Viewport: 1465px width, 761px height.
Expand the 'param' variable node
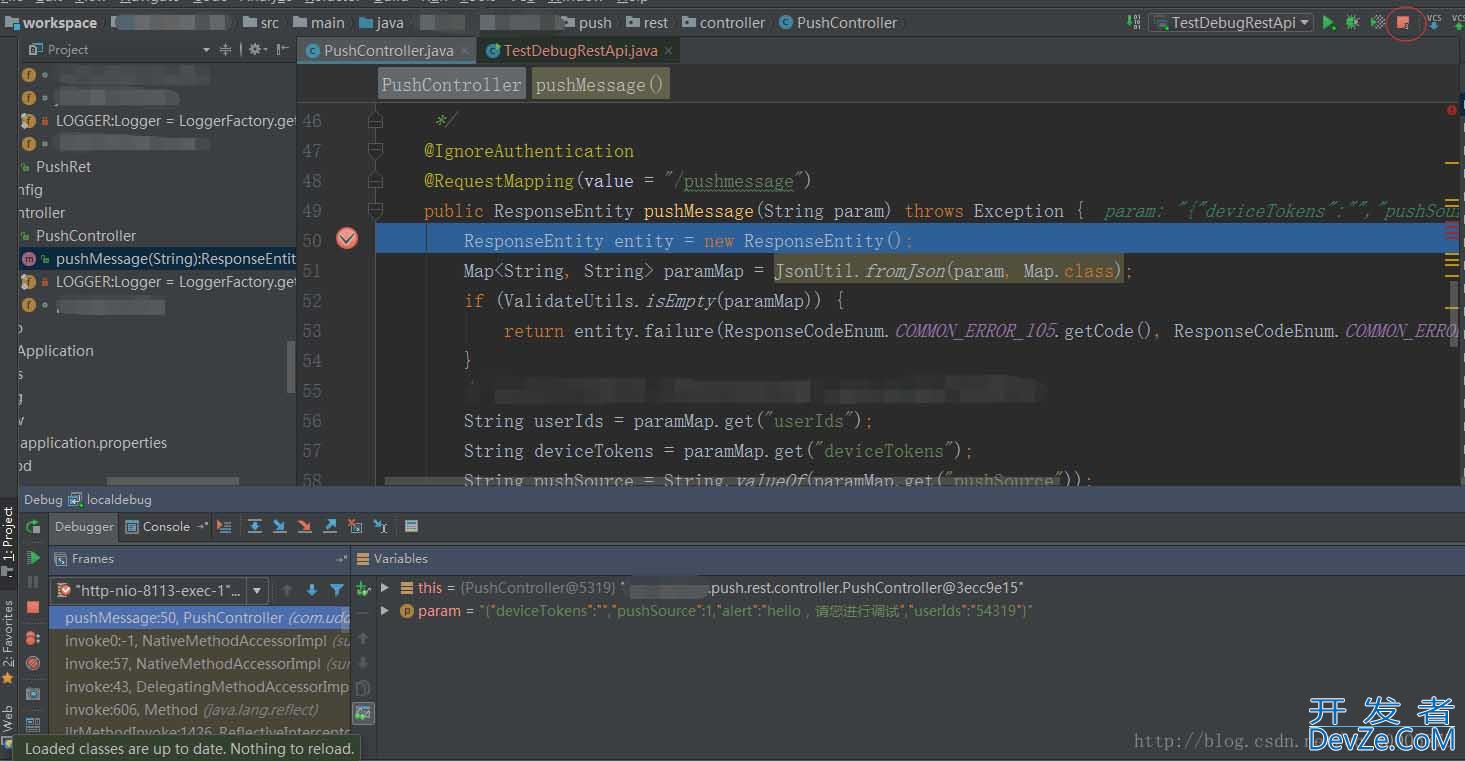point(385,611)
